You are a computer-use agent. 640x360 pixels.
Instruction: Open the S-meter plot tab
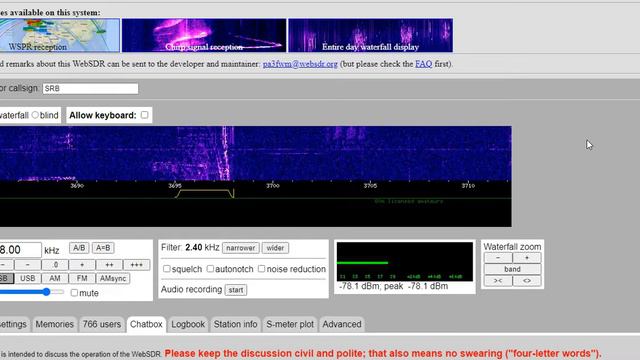click(x=290, y=324)
